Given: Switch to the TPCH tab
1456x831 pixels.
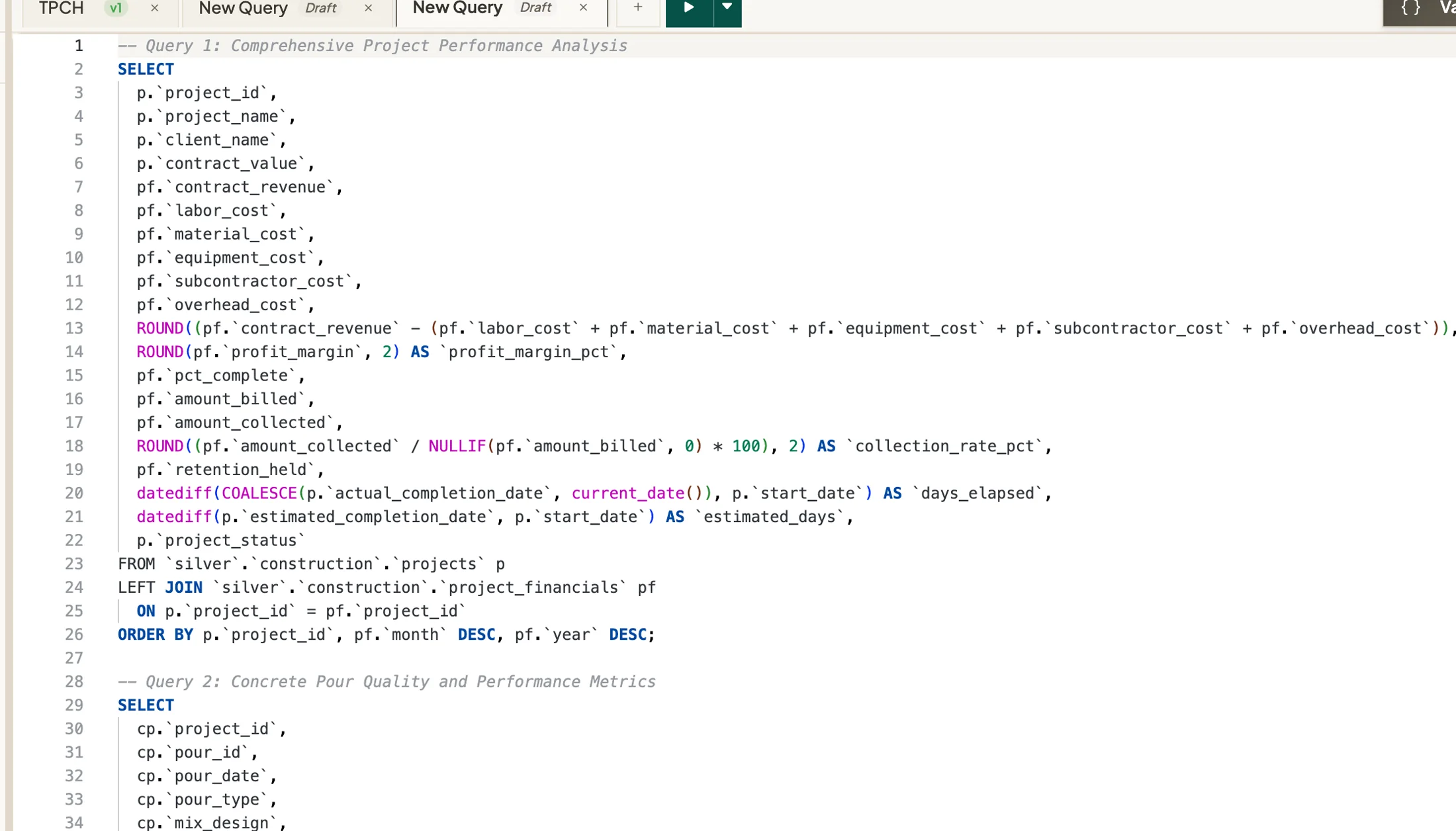Looking at the screenshot, I should coord(62,8).
